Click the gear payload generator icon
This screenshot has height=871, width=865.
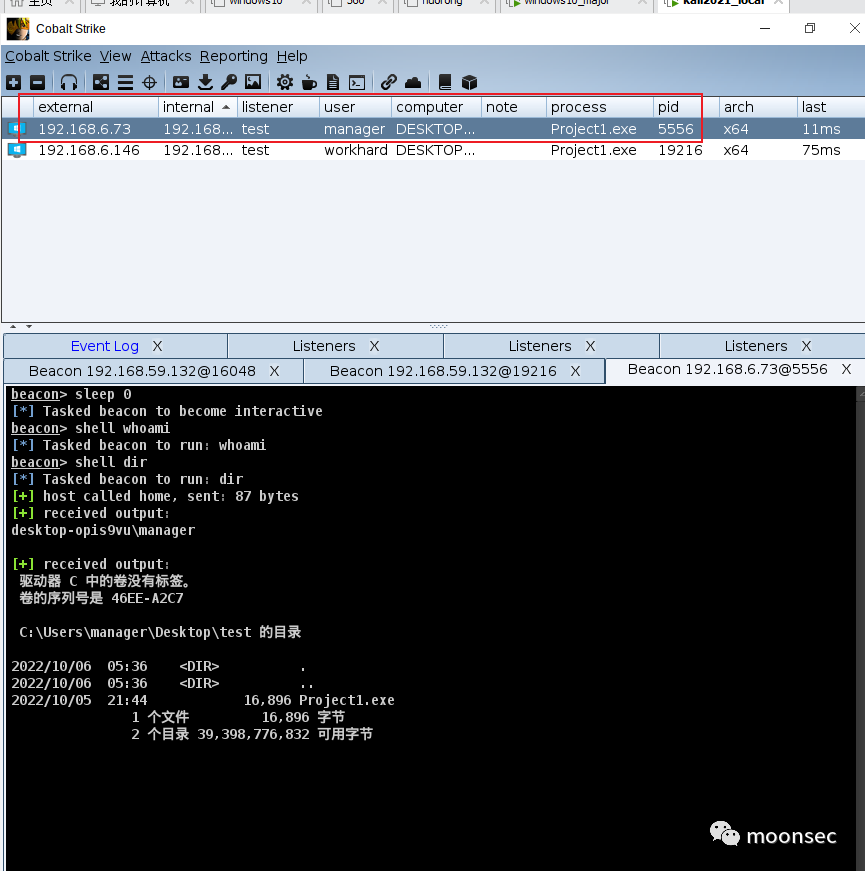click(284, 83)
